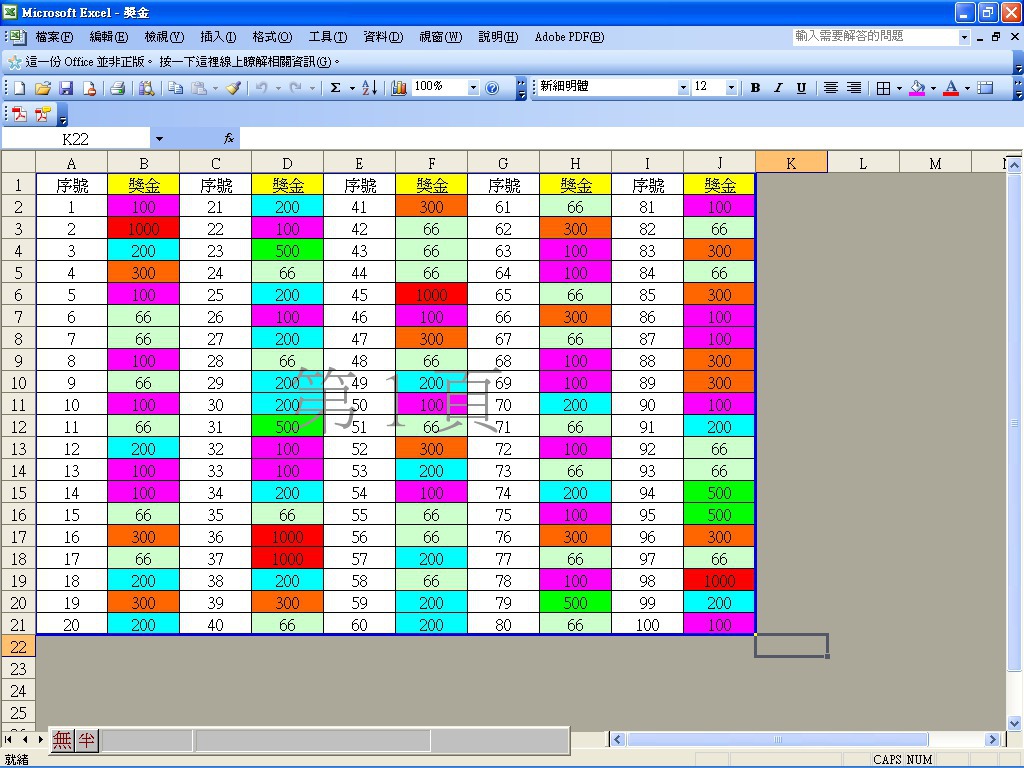Click the Paste clipboard icon

pos(199,88)
